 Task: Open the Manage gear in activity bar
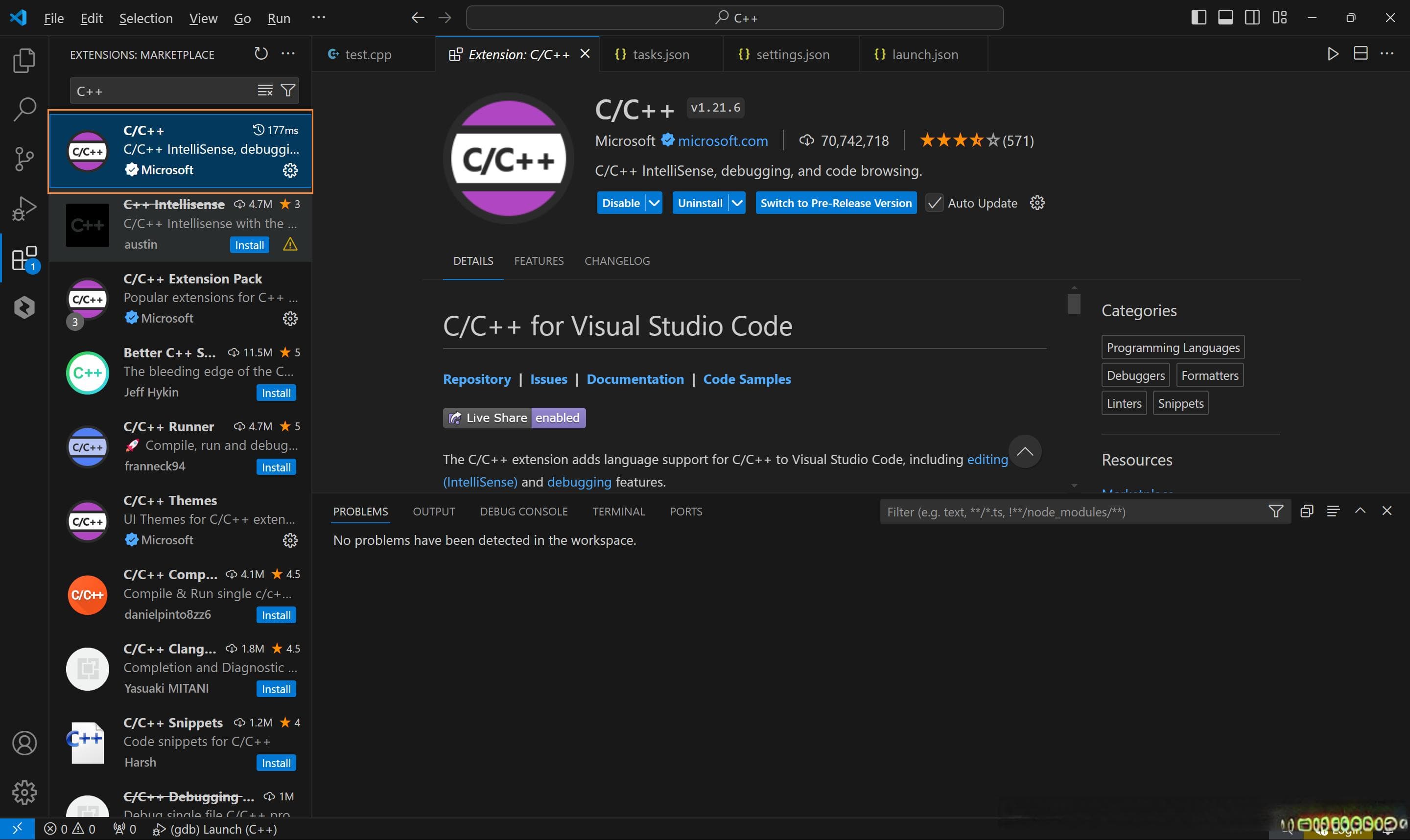pyautogui.click(x=24, y=793)
